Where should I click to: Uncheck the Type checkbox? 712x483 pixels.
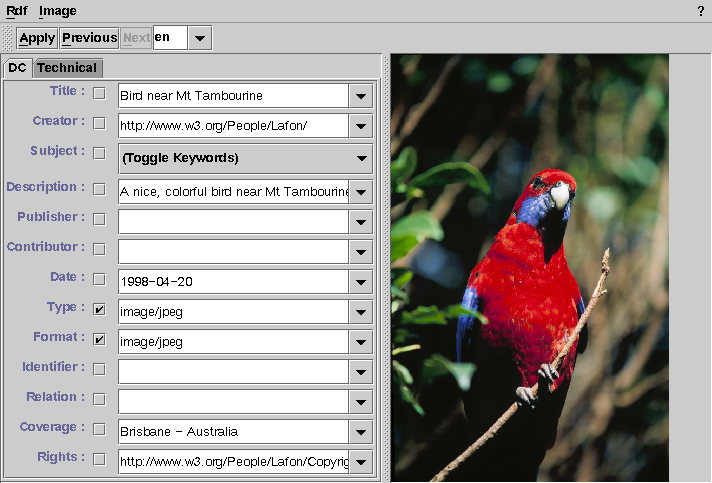[x=99, y=310]
